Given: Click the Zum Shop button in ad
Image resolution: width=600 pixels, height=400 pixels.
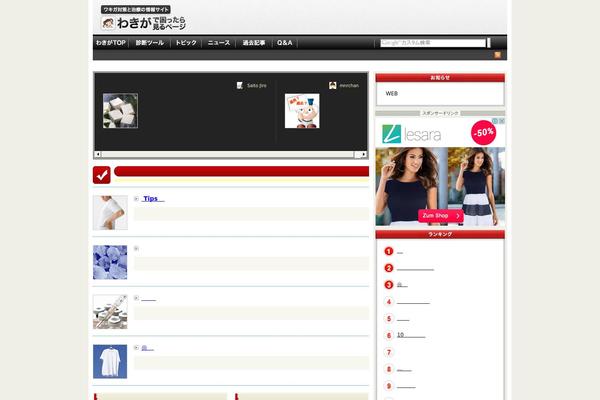Looking at the screenshot, I should pos(440,216).
